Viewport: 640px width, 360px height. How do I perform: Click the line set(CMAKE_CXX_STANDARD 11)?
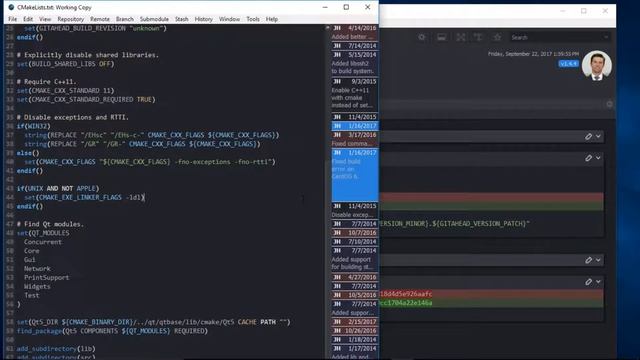pos(66,91)
